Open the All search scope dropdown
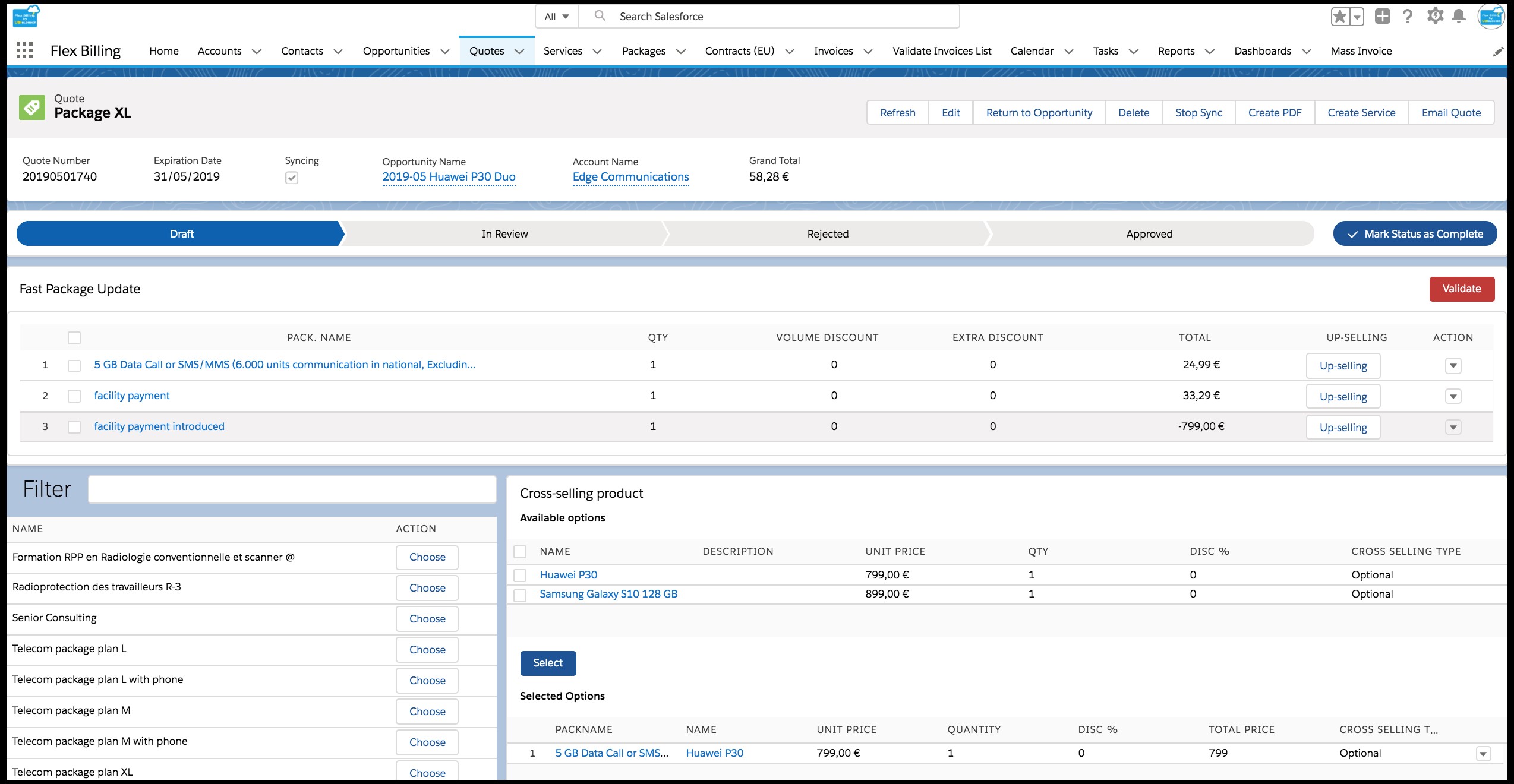 pyautogui.click(x=555, y=16)
